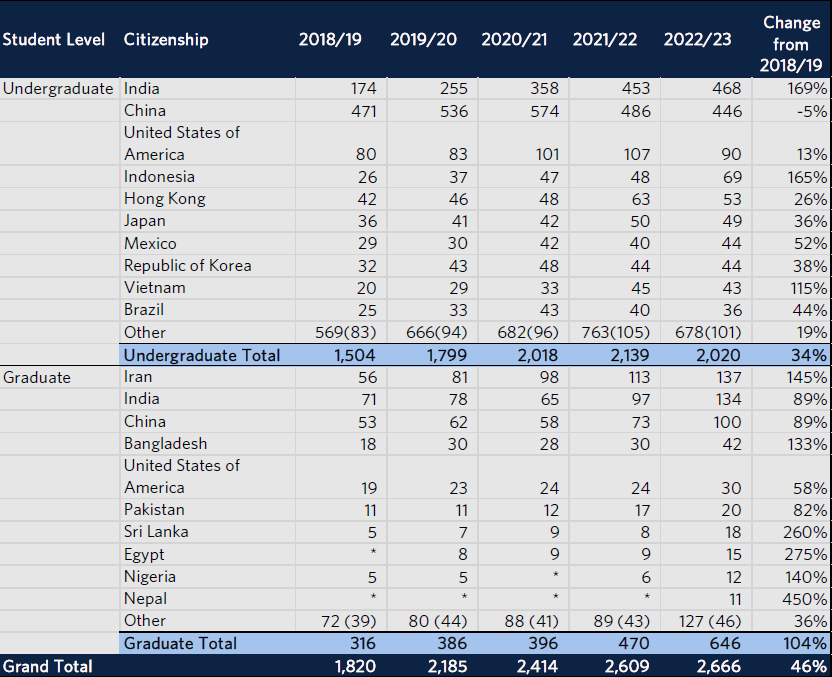
Task: Select Grand Total value 1,820
Action: [x=355, y=666]
